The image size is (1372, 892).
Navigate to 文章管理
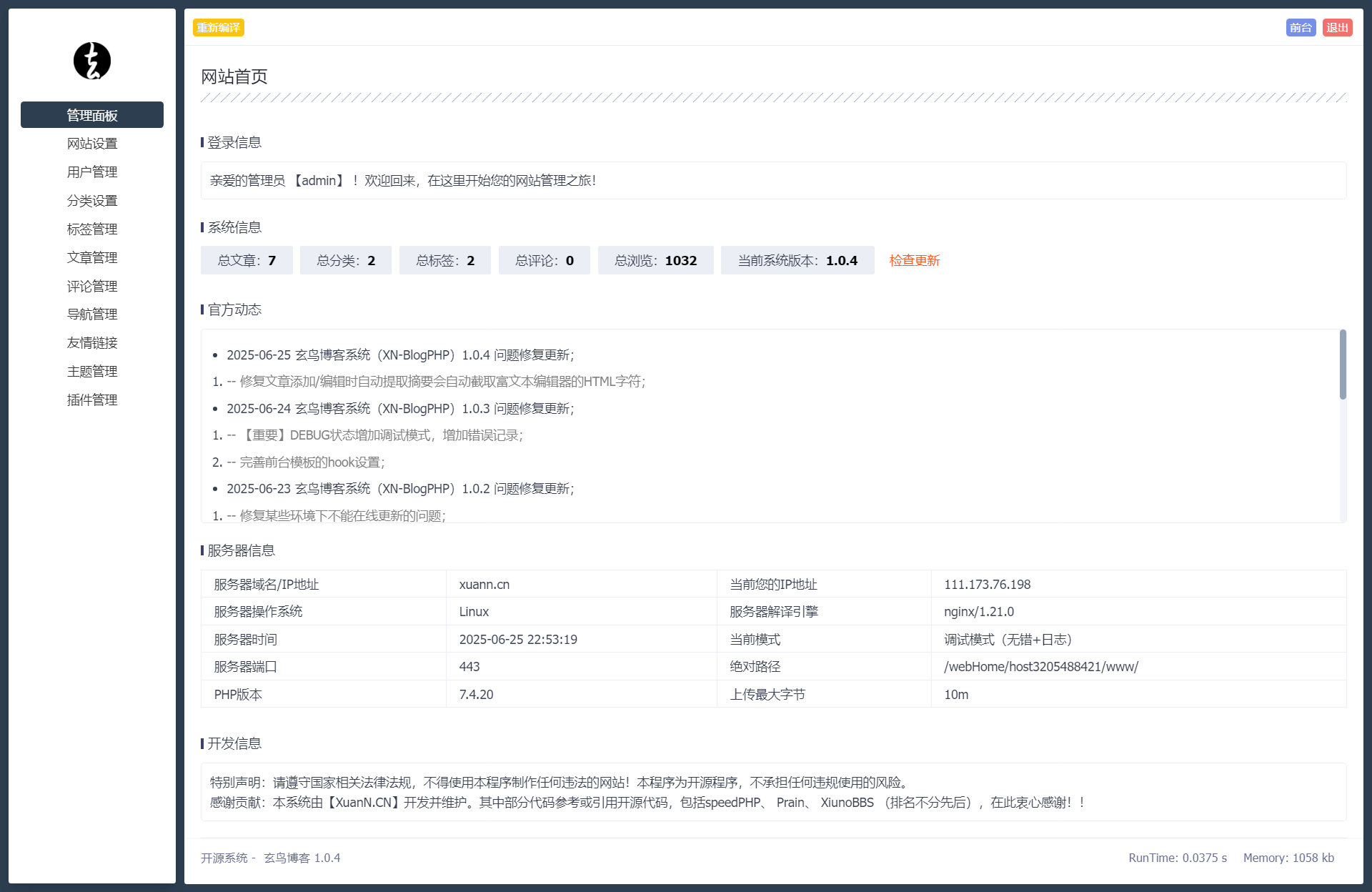click(x=92, y=257)
